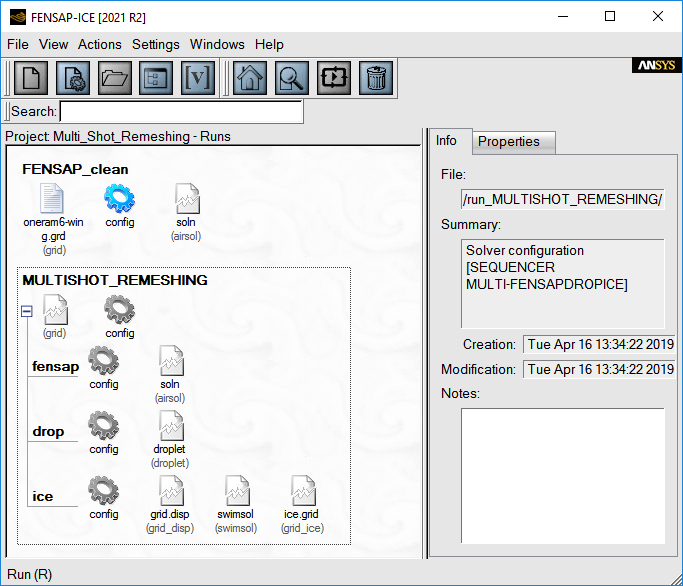
Task: Open the fensap config gear icon
Action: point(104,361)
